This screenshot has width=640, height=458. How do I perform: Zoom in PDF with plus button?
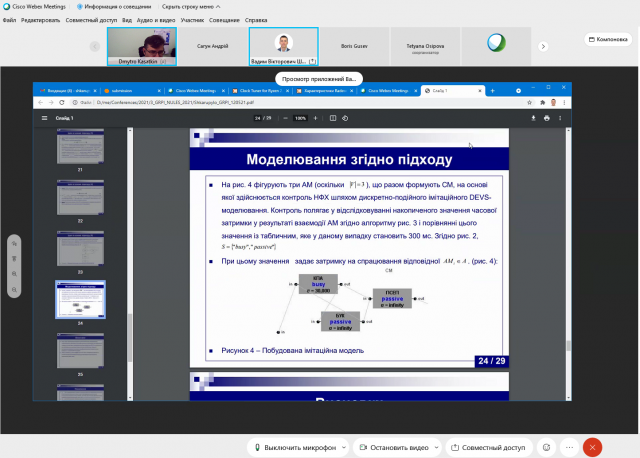click(315, 118)
